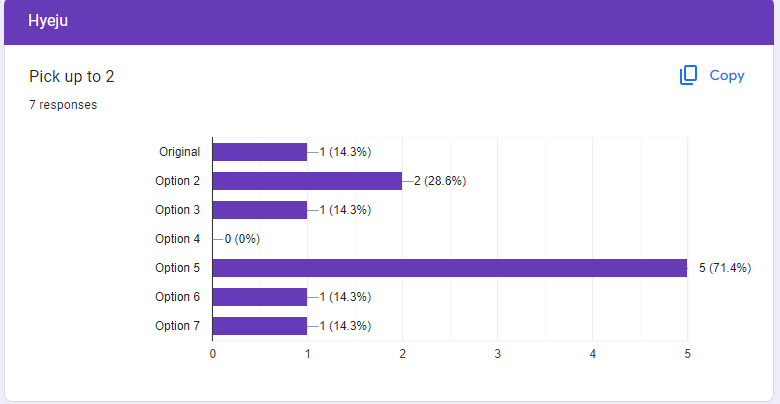The height and width of the screenshot is (404, 780).
Task: Click the '7 responses' text
Action: 63,105
